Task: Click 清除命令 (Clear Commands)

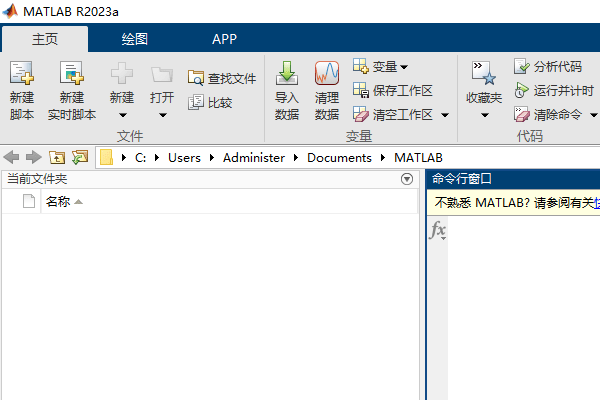Action: coord(548,114)
